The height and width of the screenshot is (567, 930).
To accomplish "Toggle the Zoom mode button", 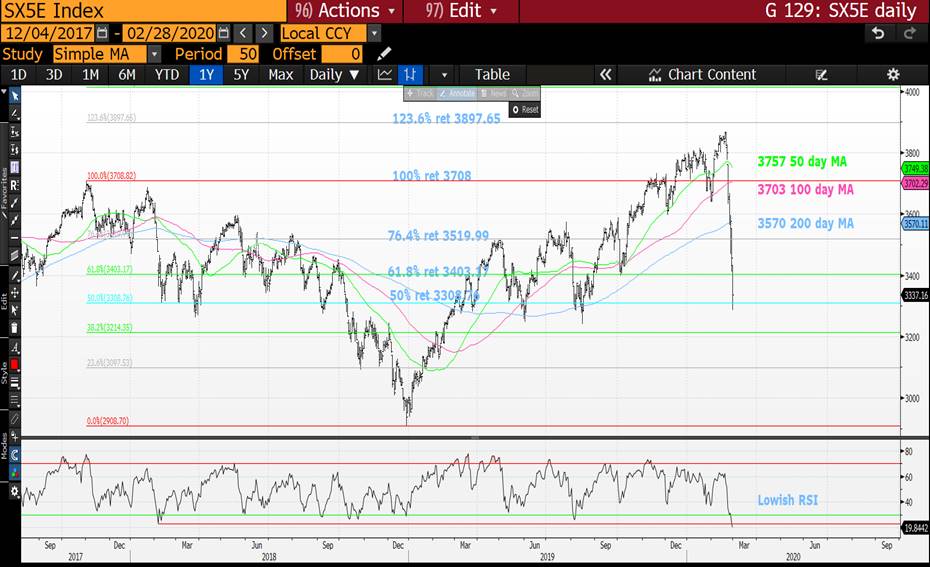I will [525, 94].
